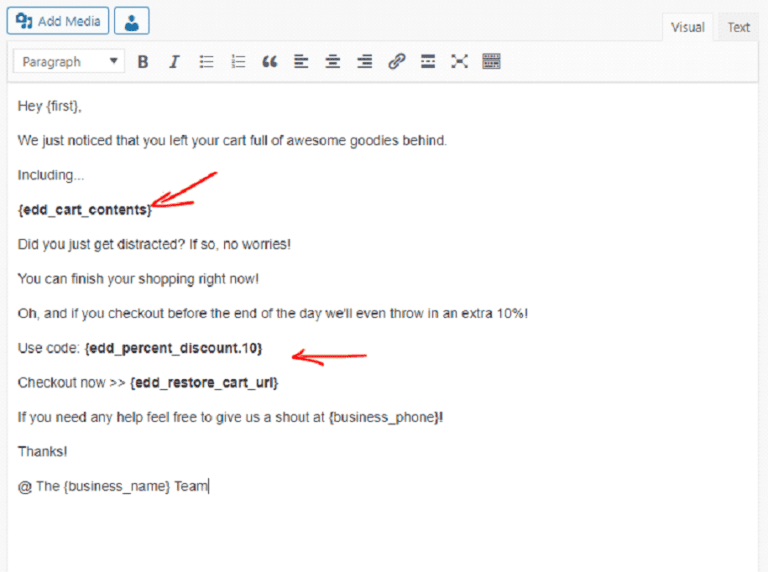768x572 pixels.
Task: Click the line about an extra 10%
Action: click(x=273, y=313)
